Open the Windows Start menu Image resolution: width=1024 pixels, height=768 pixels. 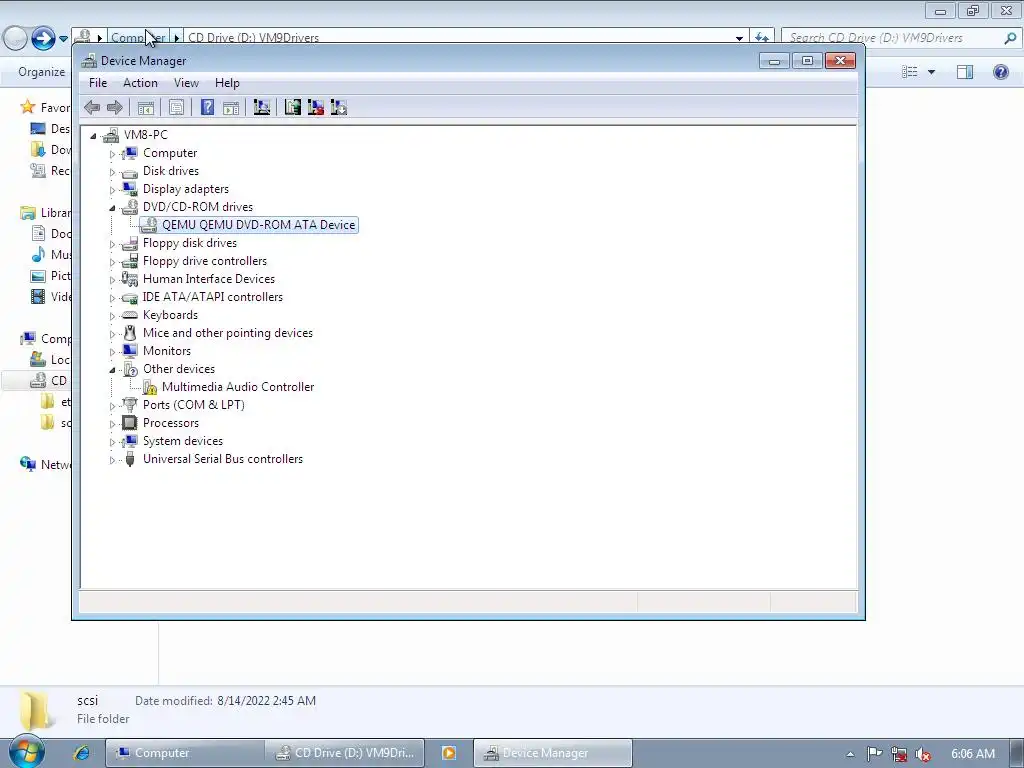click(27, 751)
